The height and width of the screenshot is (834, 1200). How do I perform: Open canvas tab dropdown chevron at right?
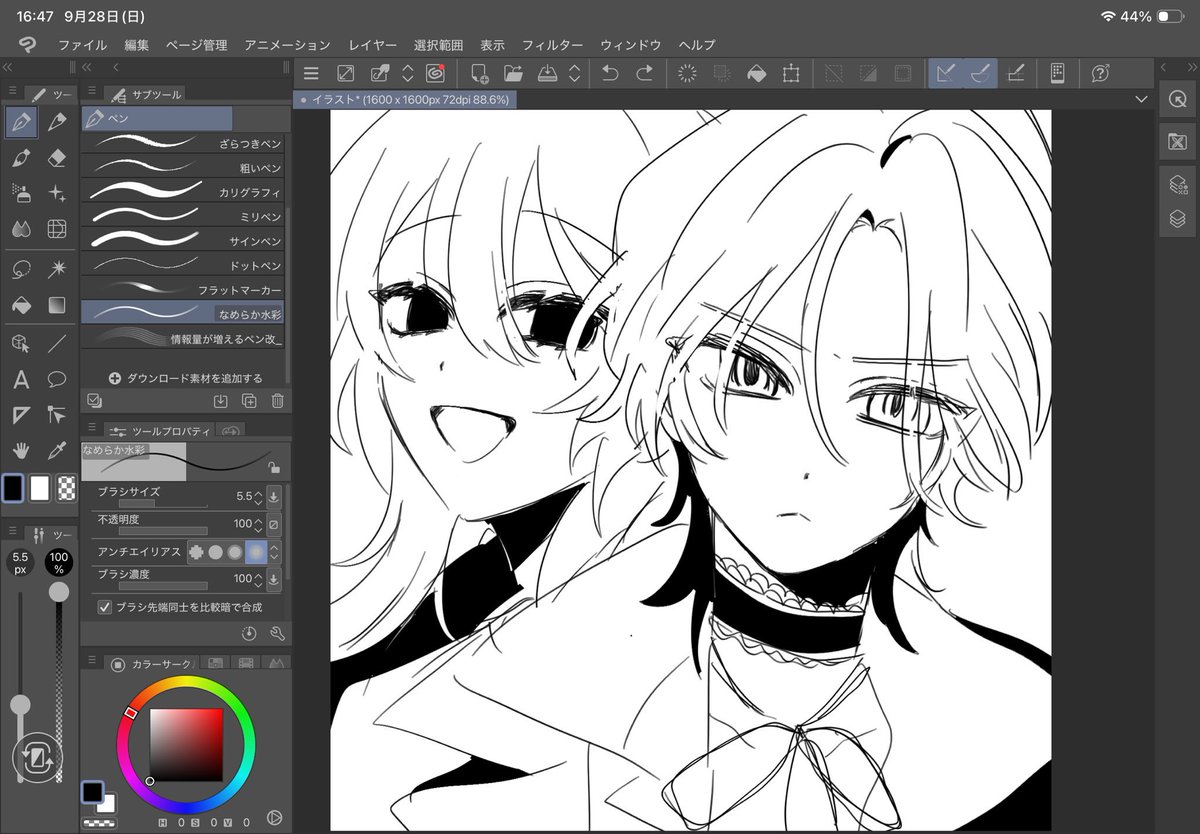pyautogui.click(x=1142, y=100)
